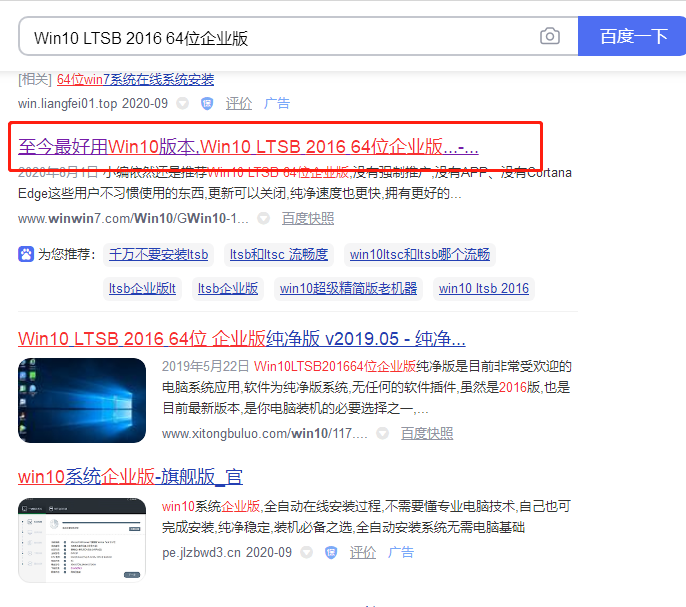
Task: Open 百度快照 for the winwin7 result
Action: (307, 218)
